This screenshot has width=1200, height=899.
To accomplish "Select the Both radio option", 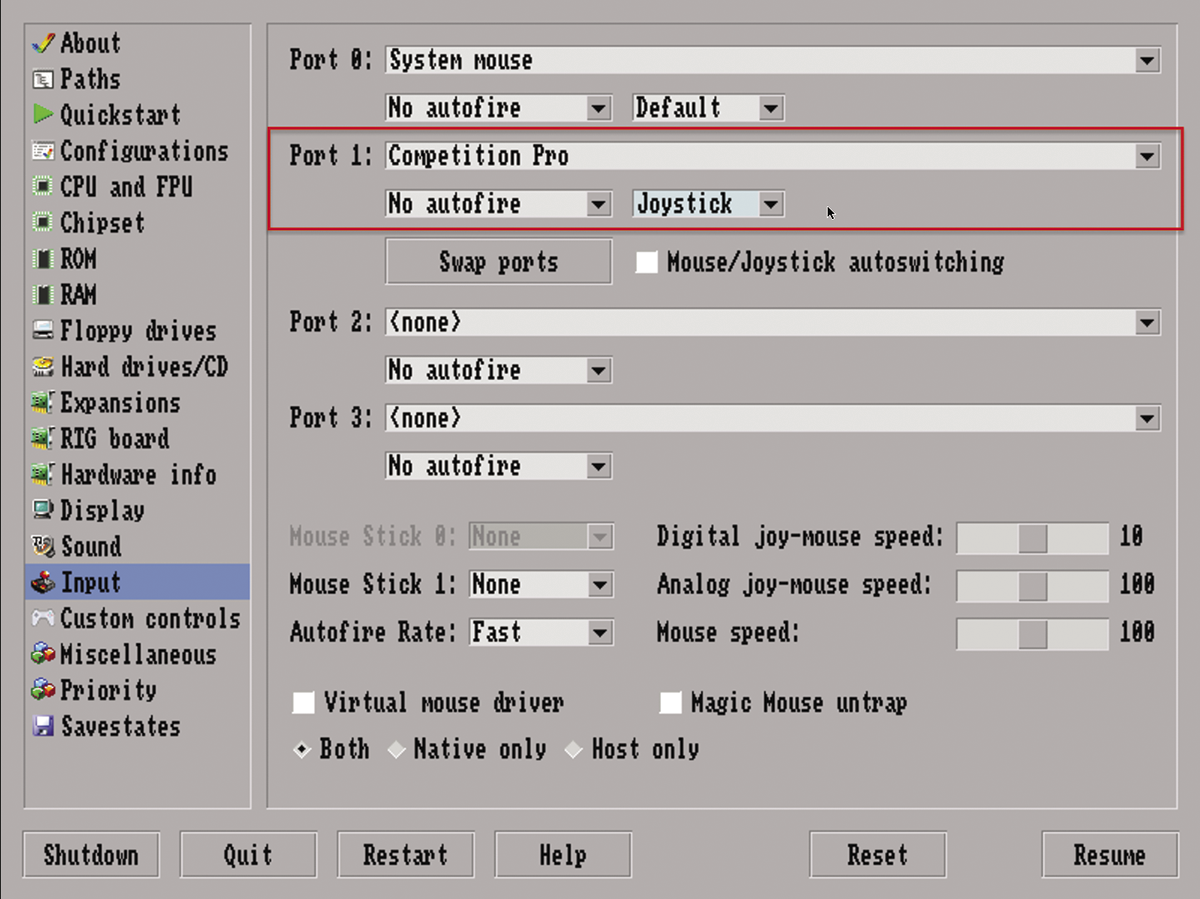I will click(x=302, y=750).
